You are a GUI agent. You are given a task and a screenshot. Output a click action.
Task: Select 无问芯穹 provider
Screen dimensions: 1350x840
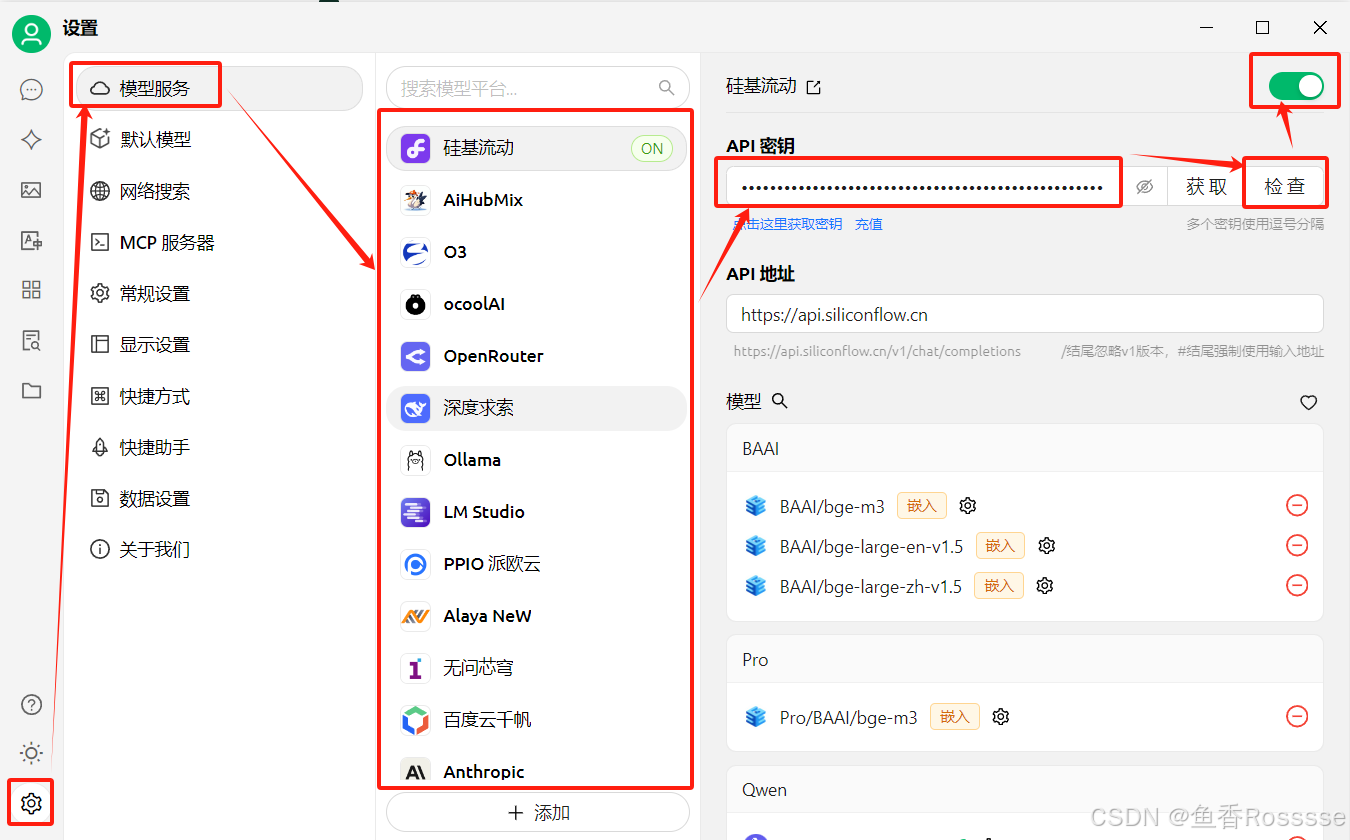(x=537, y=668)
